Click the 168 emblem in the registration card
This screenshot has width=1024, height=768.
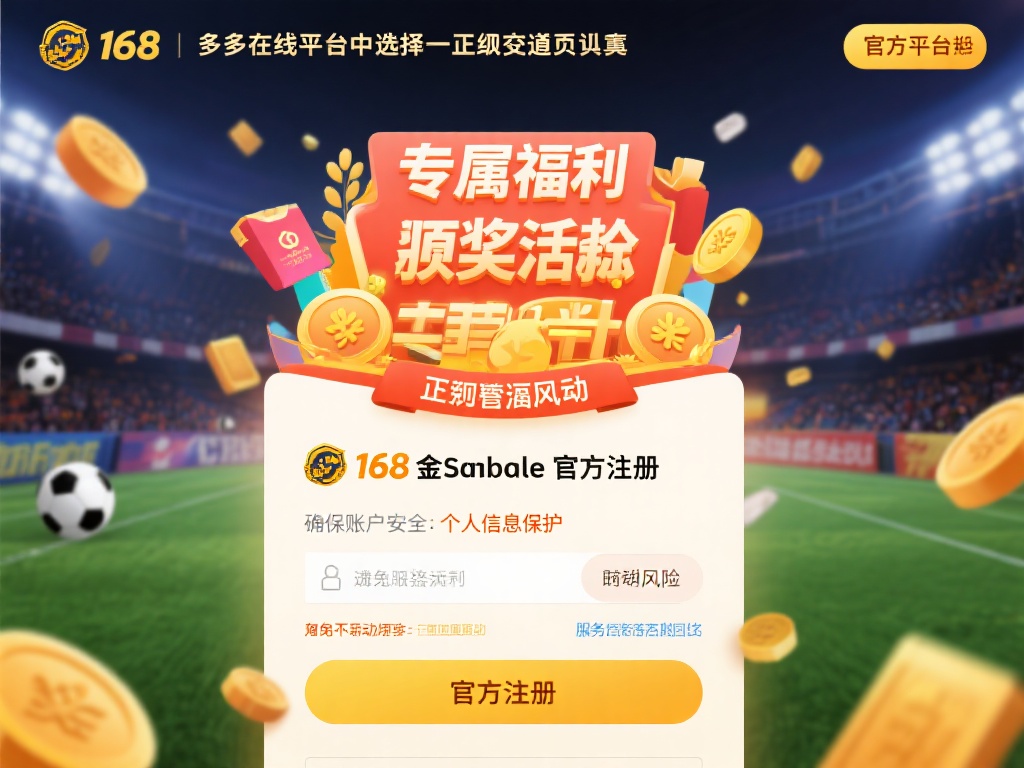click(325, 465)
